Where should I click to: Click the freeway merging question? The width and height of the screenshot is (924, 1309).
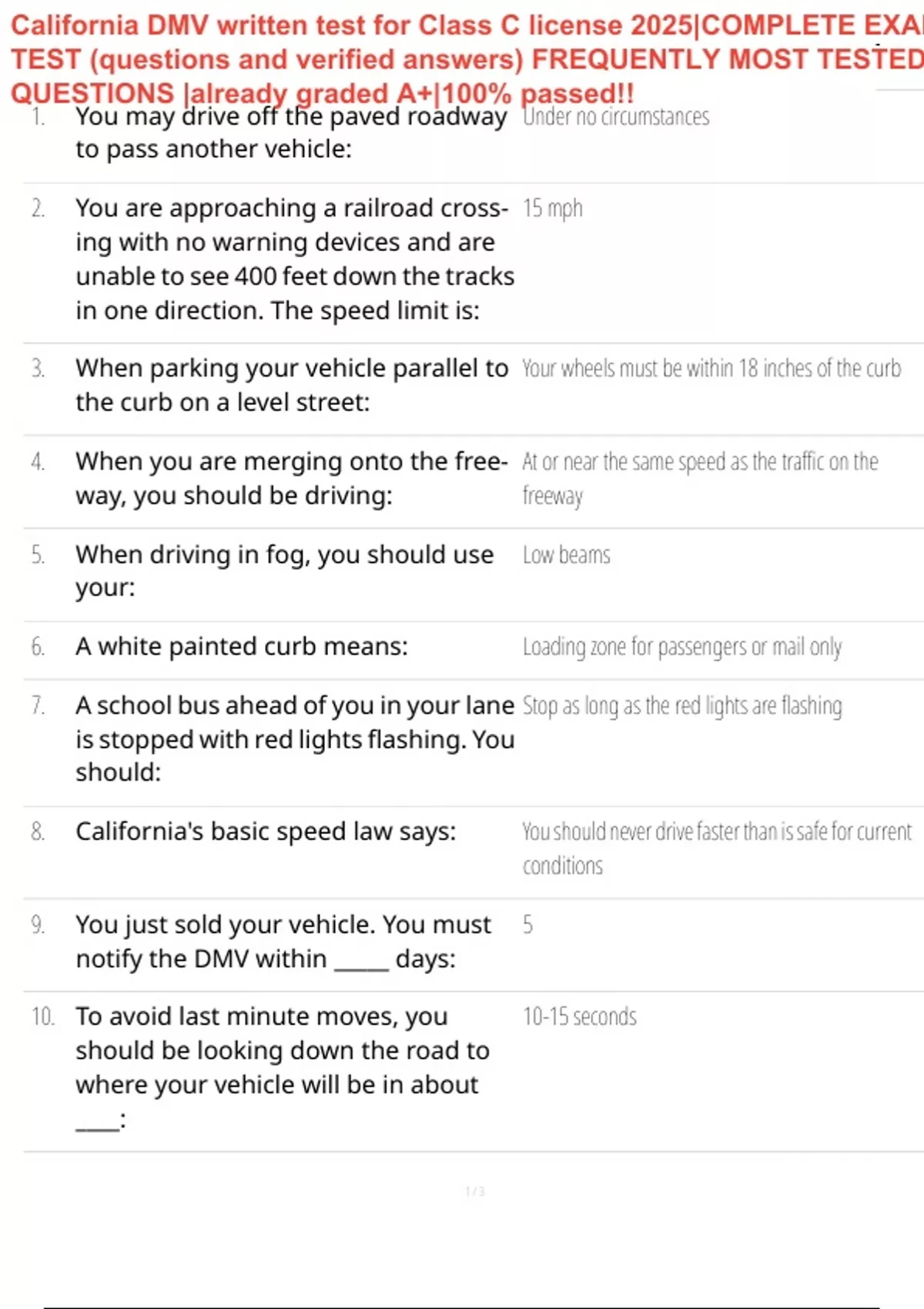[291, 478]
